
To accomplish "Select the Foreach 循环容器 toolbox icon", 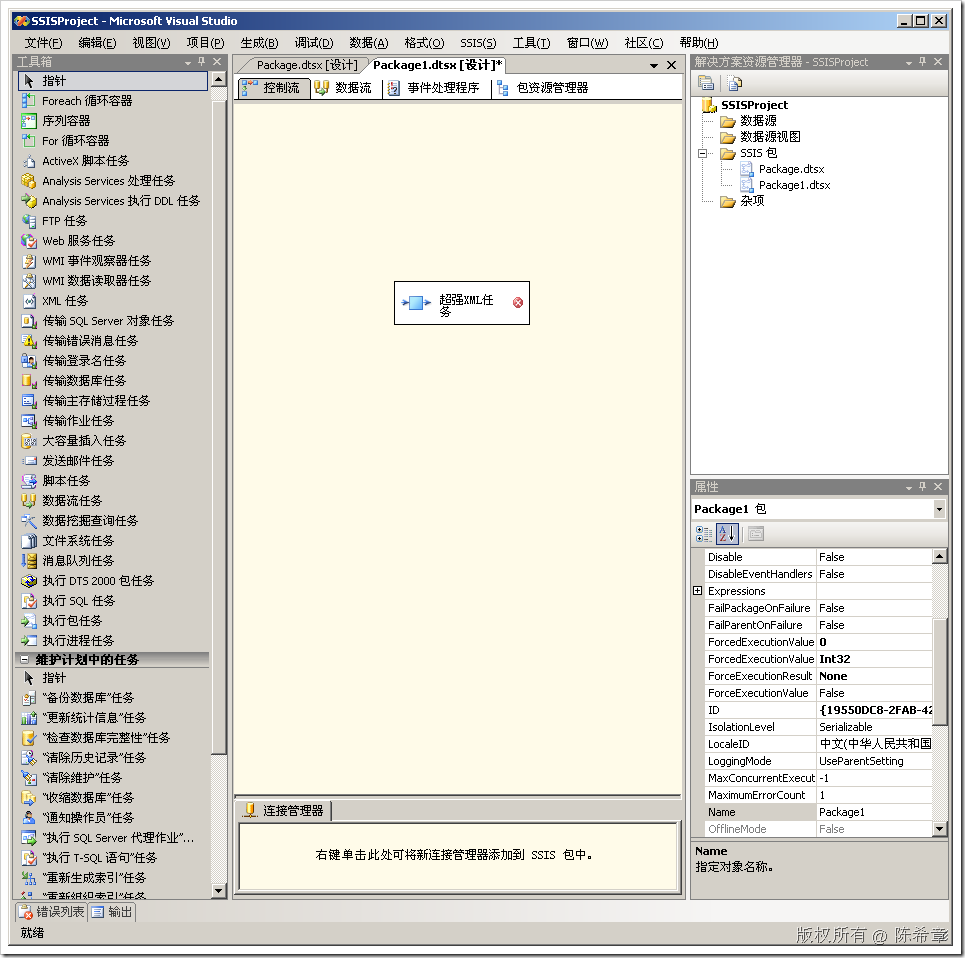I will click(x=28, y=100).
